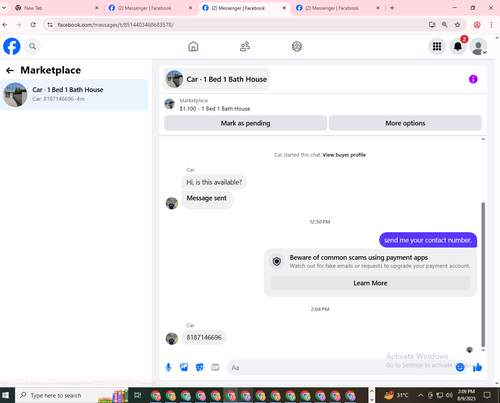Open the notifications bell
The height and width of the screenshot is (403, 500).
tap(458, 46)
